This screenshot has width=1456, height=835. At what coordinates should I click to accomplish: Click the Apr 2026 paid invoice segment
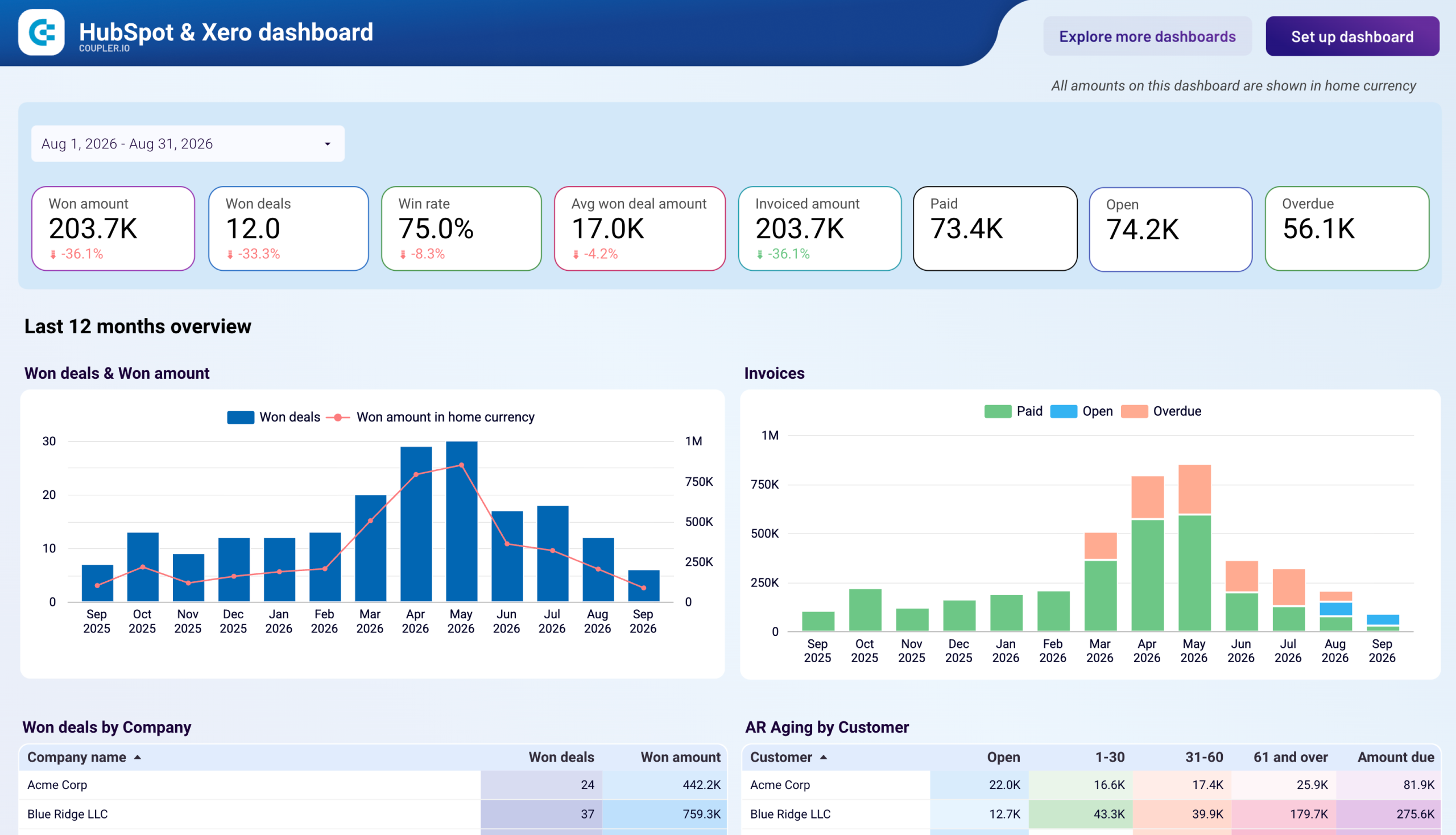click(x=1148, y=575)
